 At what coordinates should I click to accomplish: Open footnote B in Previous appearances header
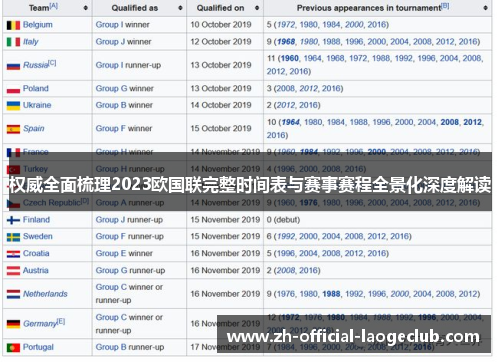pos(445,6)
